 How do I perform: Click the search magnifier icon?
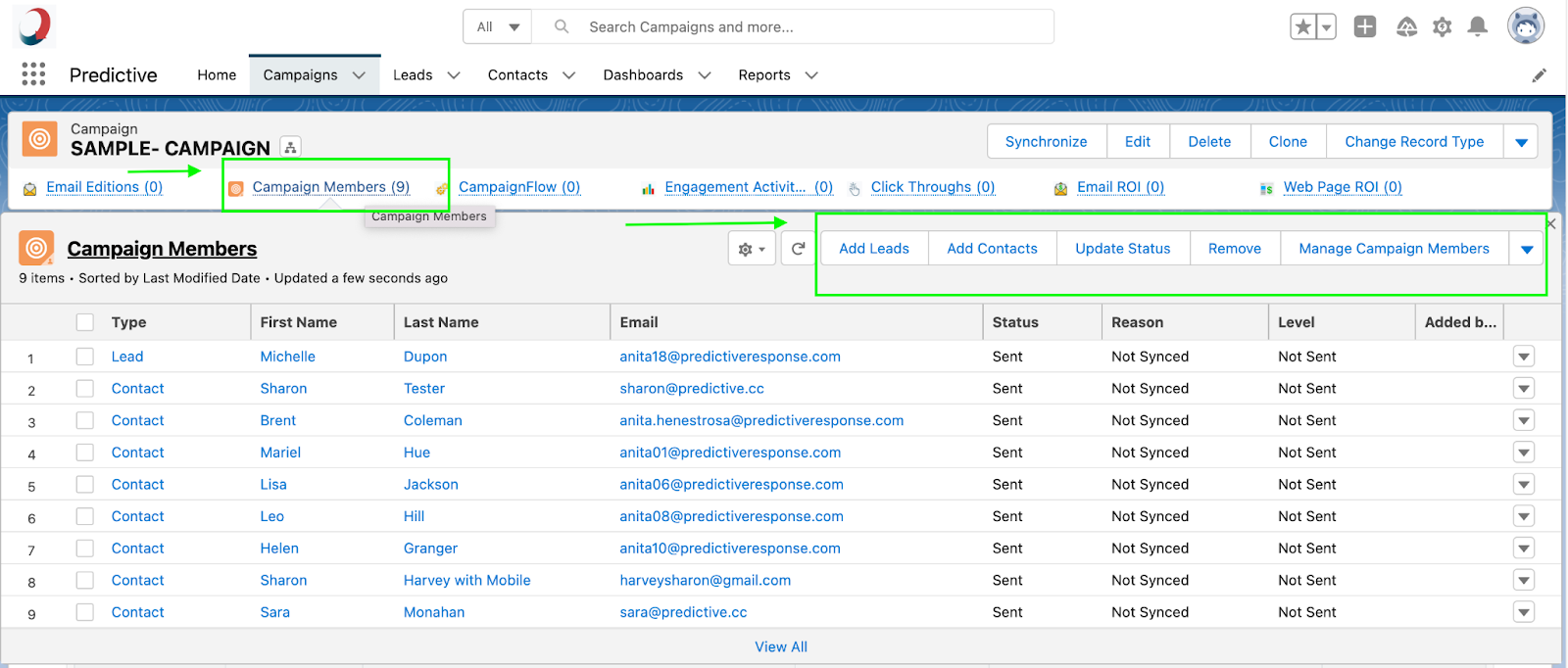[x=562, y=27]
